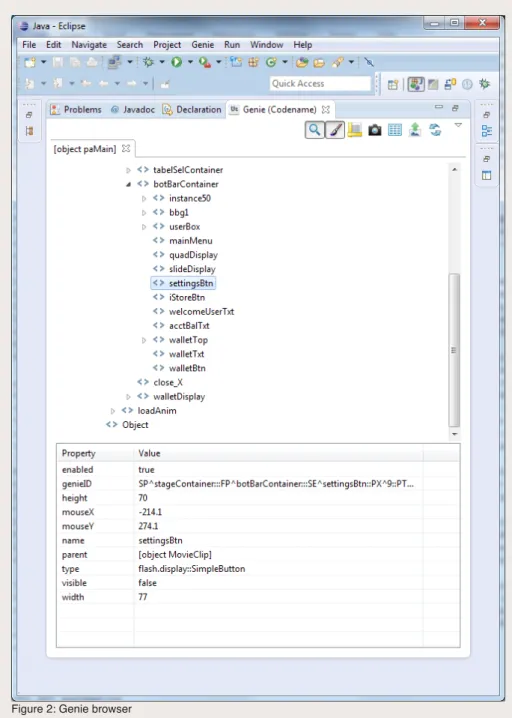Collapse the botBarContainer tree node
Screen dimensions: 512x718
pyautogui.click(x=128, y=185)
